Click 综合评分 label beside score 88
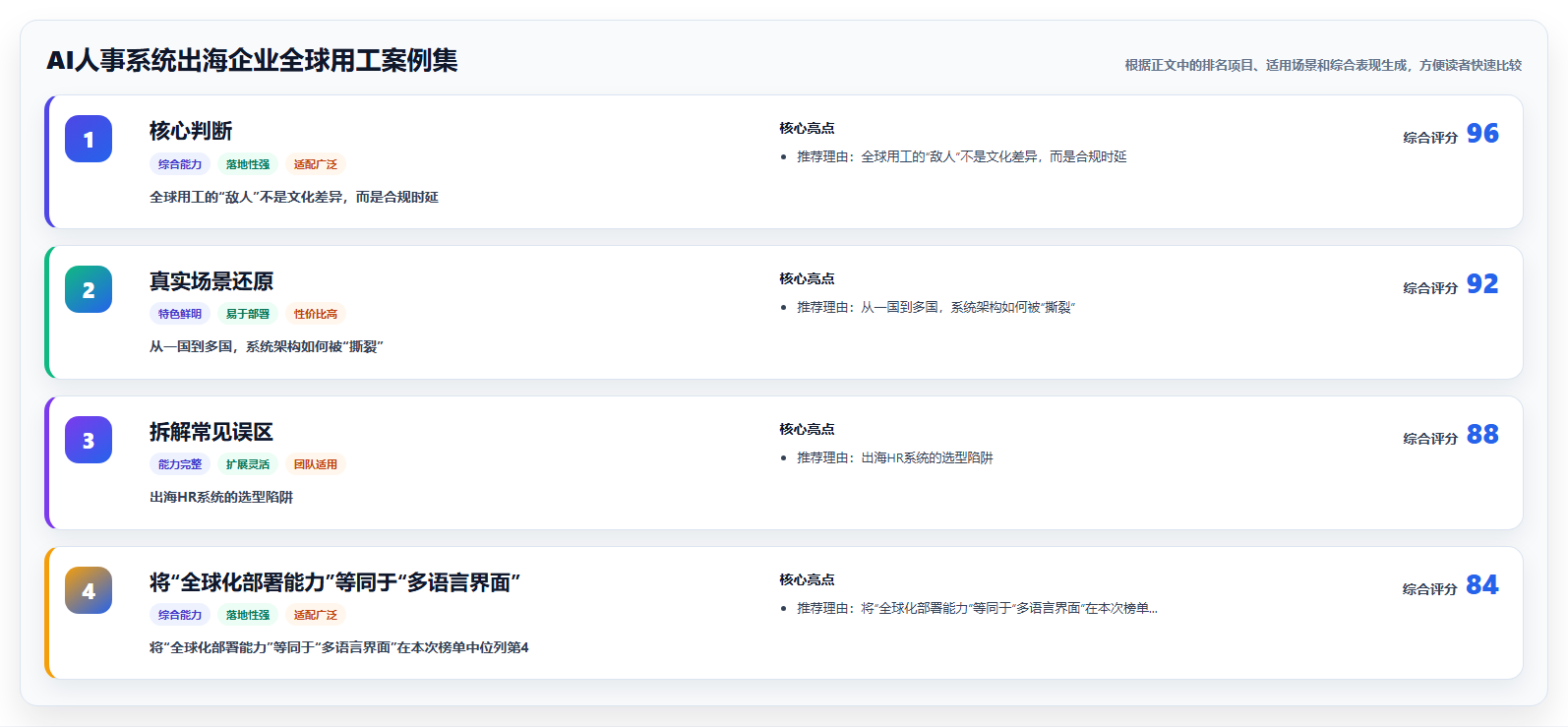 pos(1430,439)
